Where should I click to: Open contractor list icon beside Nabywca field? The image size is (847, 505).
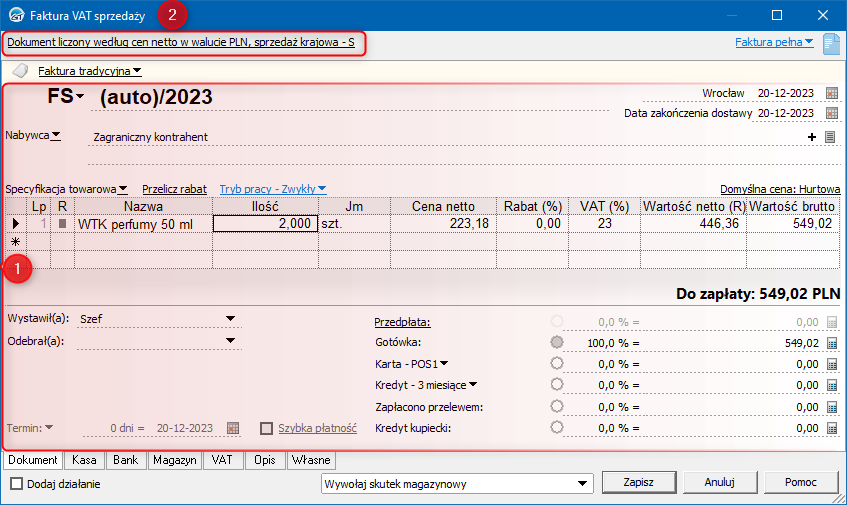pos(830,138)
